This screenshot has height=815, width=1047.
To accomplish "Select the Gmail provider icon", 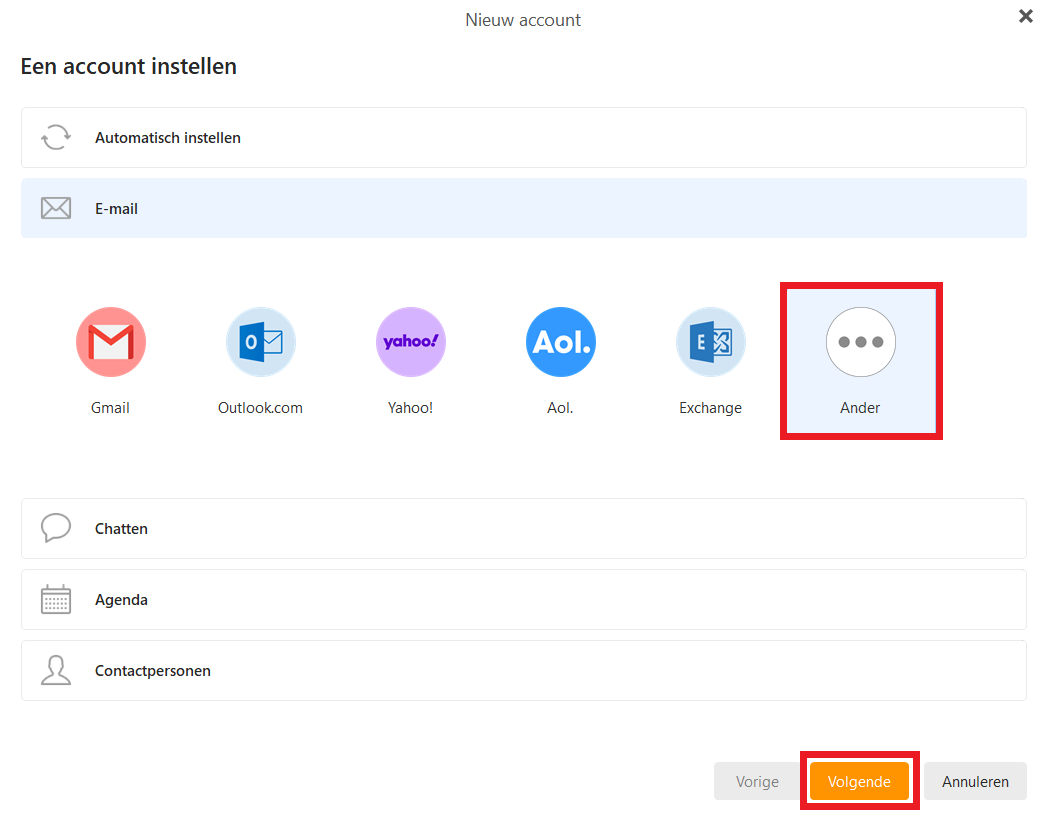I will click(x=111, y=342).
